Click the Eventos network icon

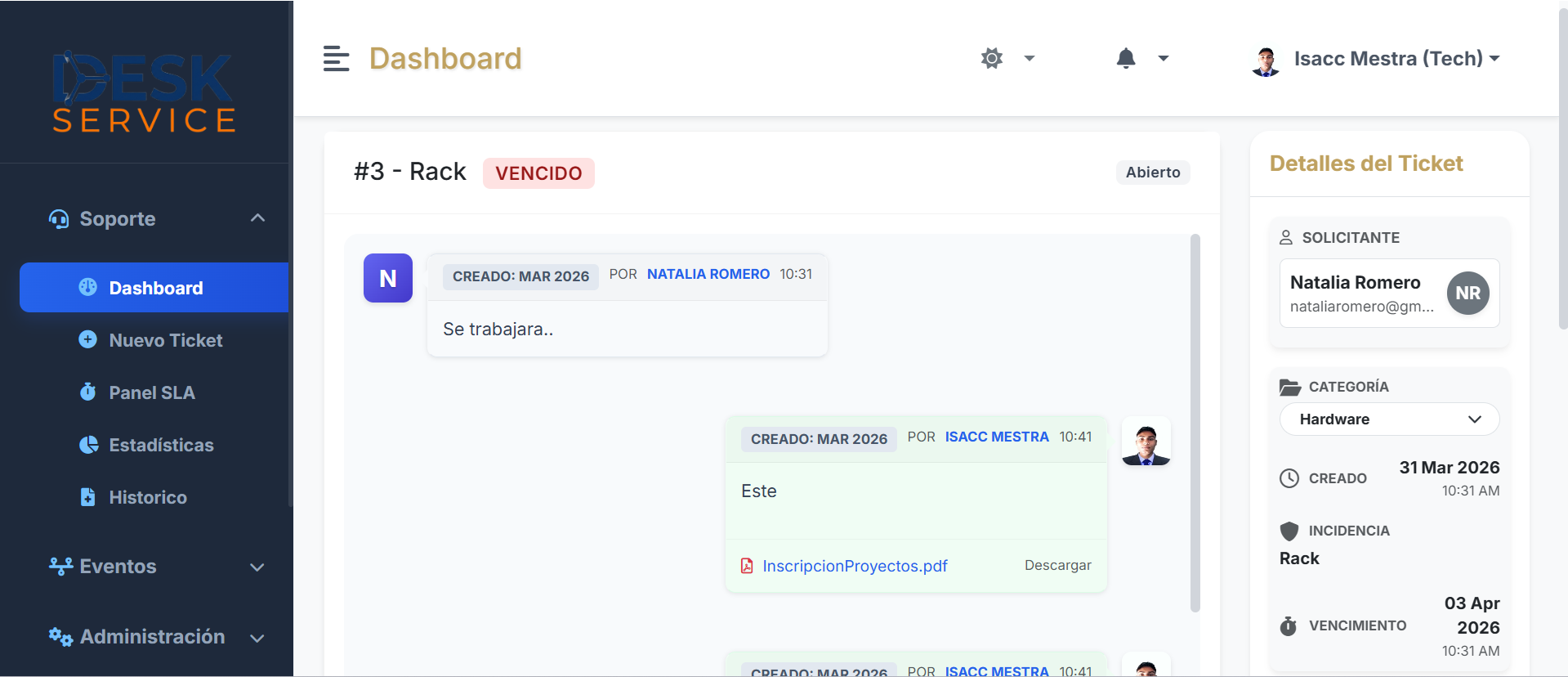pos(60,566)
